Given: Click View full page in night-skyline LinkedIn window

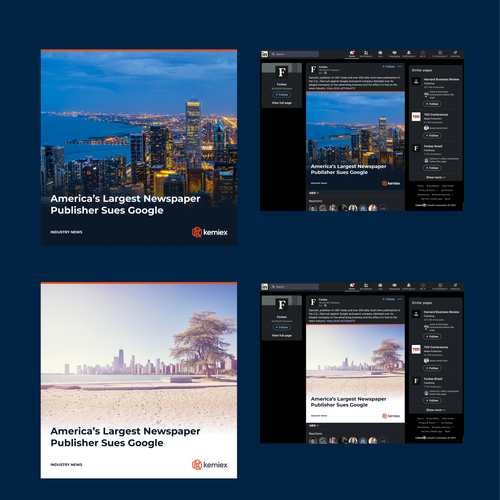Looking at the screenshot, I should click(282, 103).
